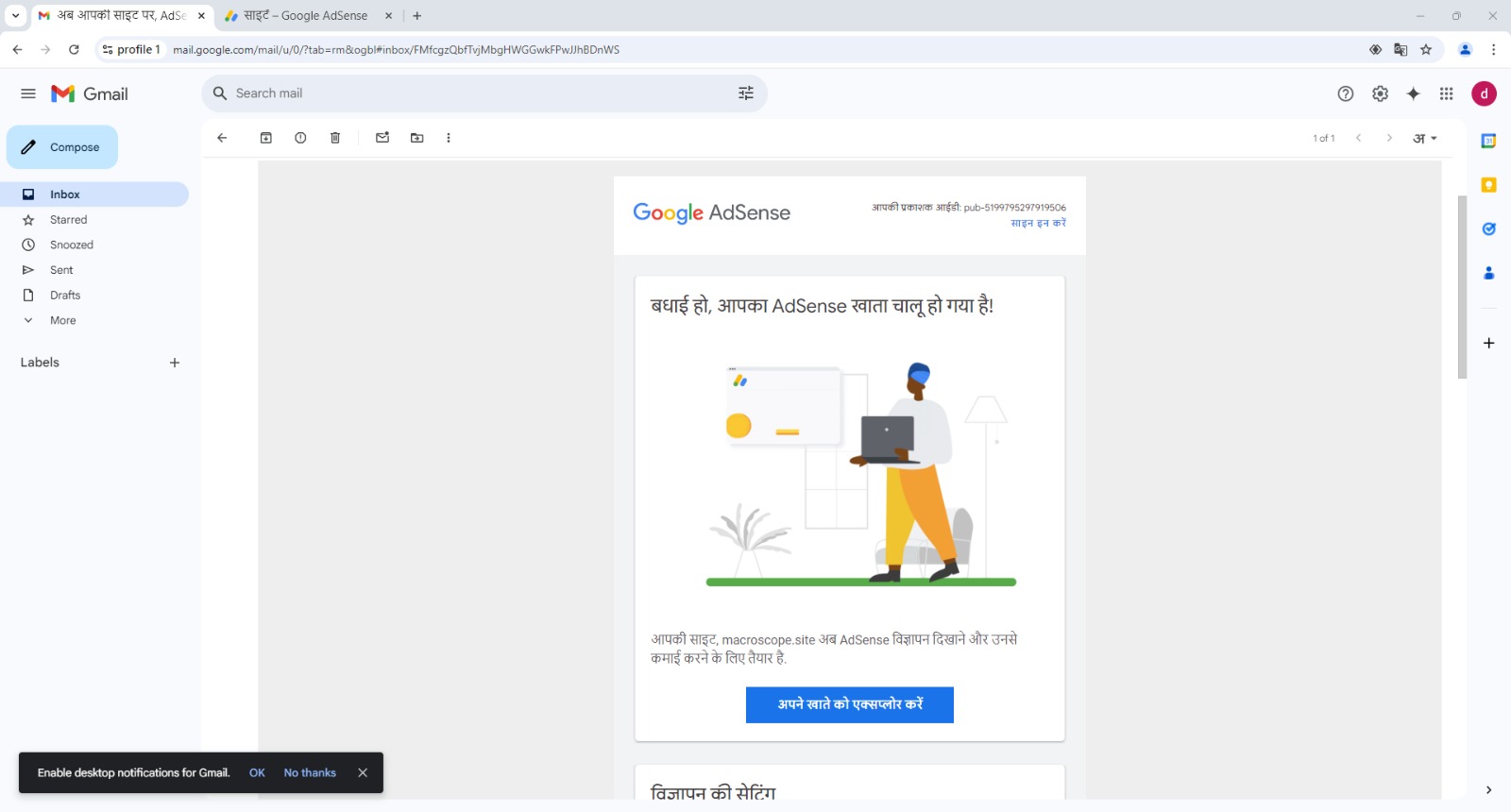Reload the page
The width and height of the screenshot is (1511, 812).
click(74, 49)
